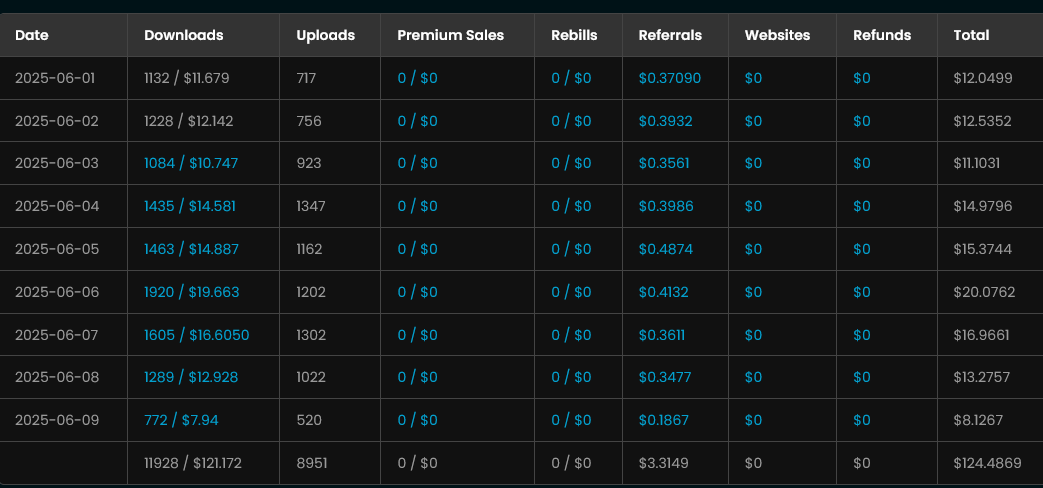Viewport: 1043px width, 488px height.
Task: Click referrals amount $0.3932
Action: click(x=665, y=121)
